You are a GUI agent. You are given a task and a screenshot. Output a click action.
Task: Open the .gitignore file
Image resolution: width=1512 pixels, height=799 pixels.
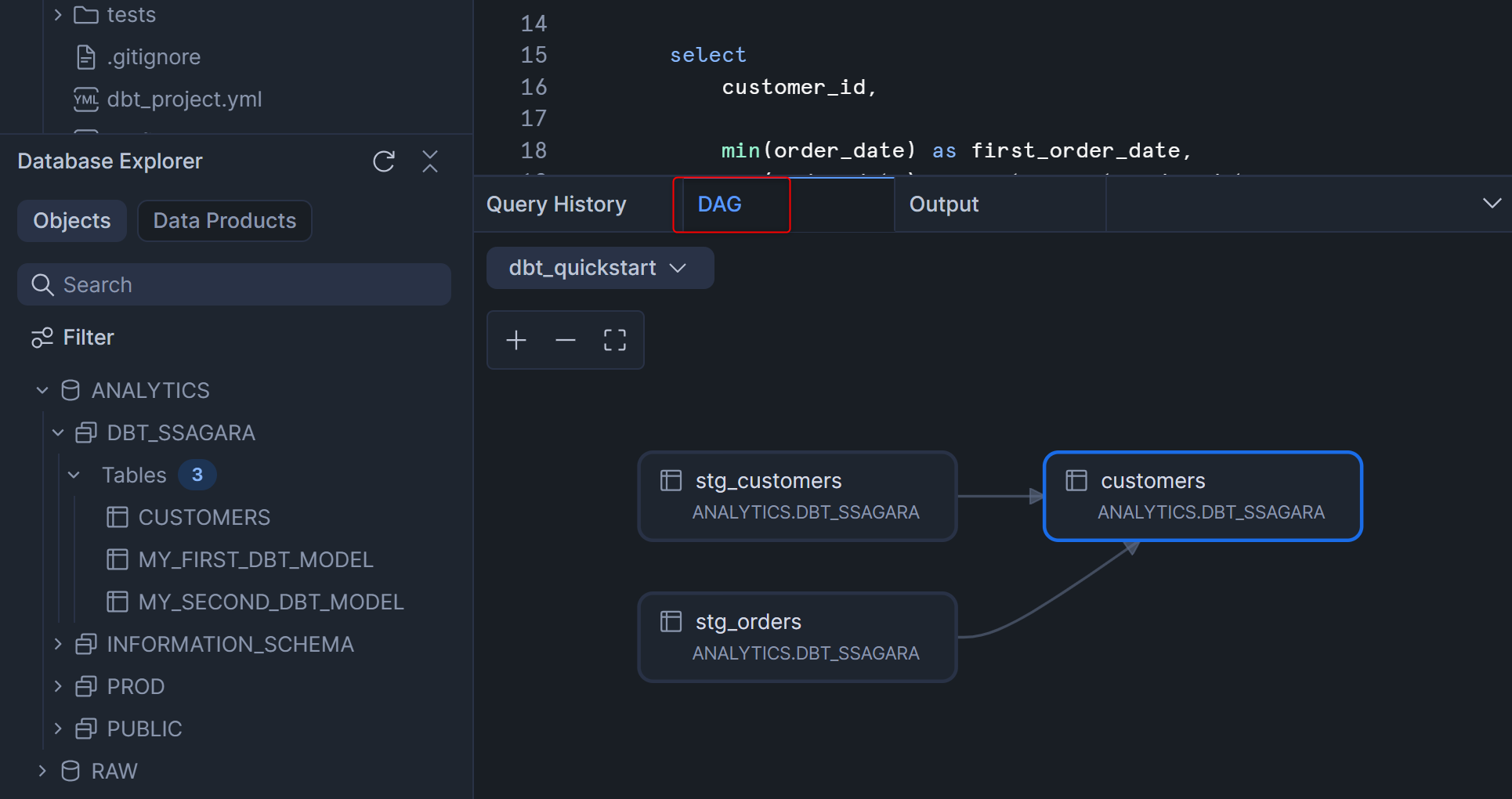coord(154,57)
